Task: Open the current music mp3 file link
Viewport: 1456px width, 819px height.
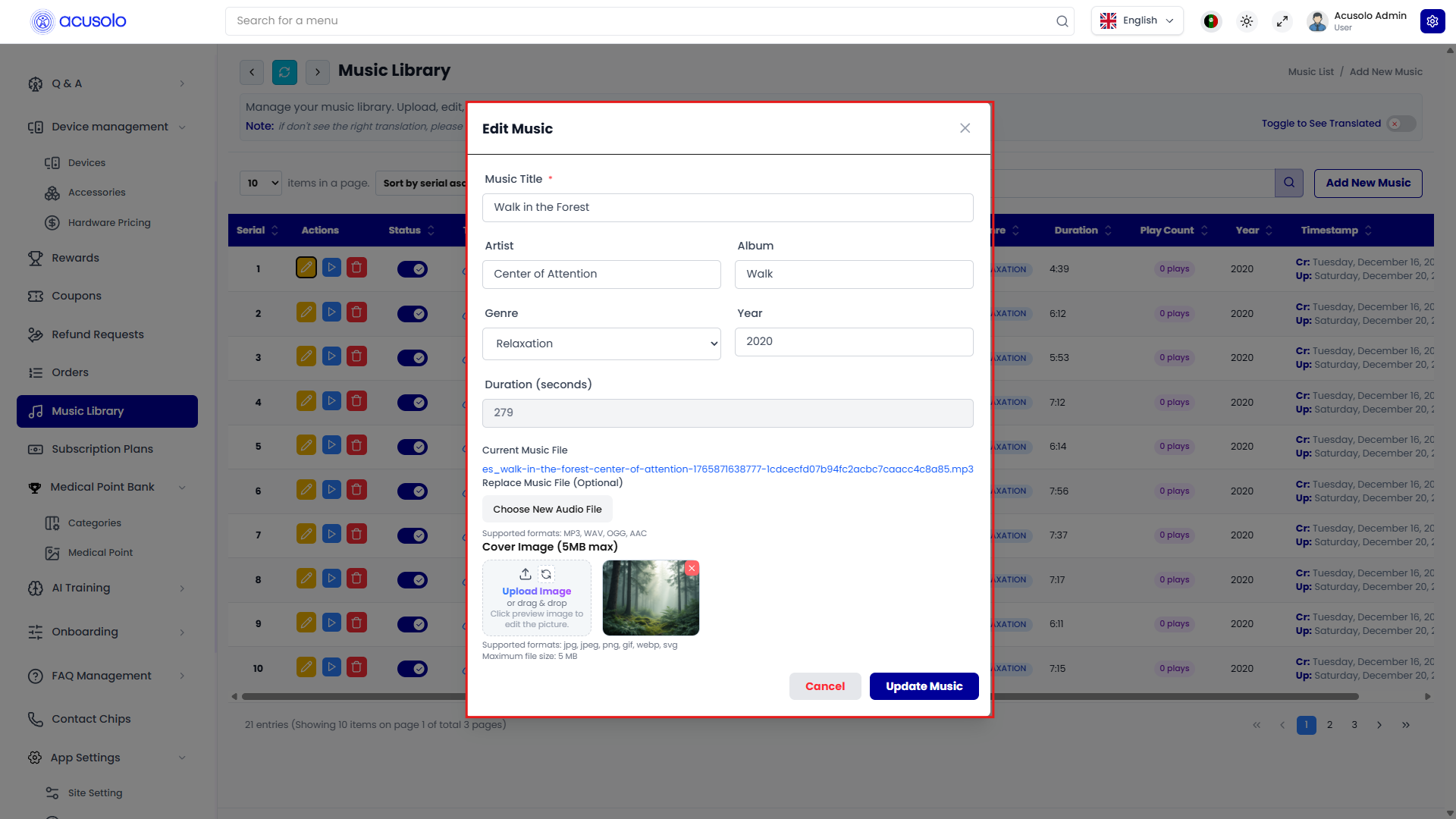Action: [727, 469]
